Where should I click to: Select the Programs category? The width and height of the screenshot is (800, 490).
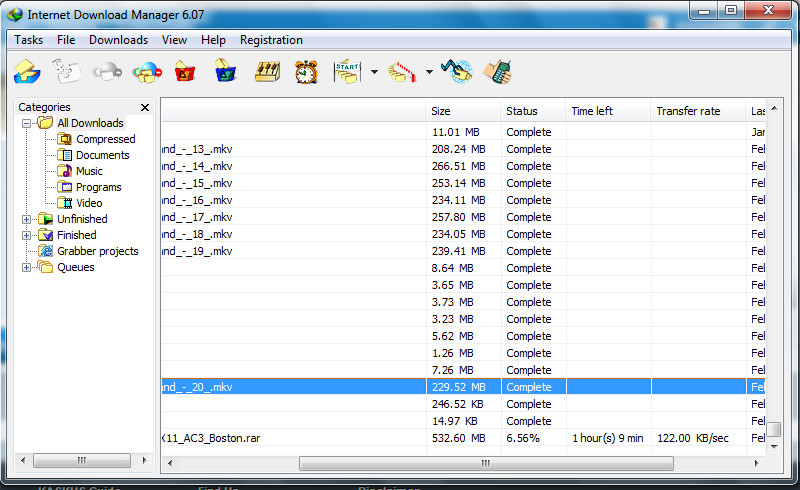pyautogui.click(x=98, y=187)
